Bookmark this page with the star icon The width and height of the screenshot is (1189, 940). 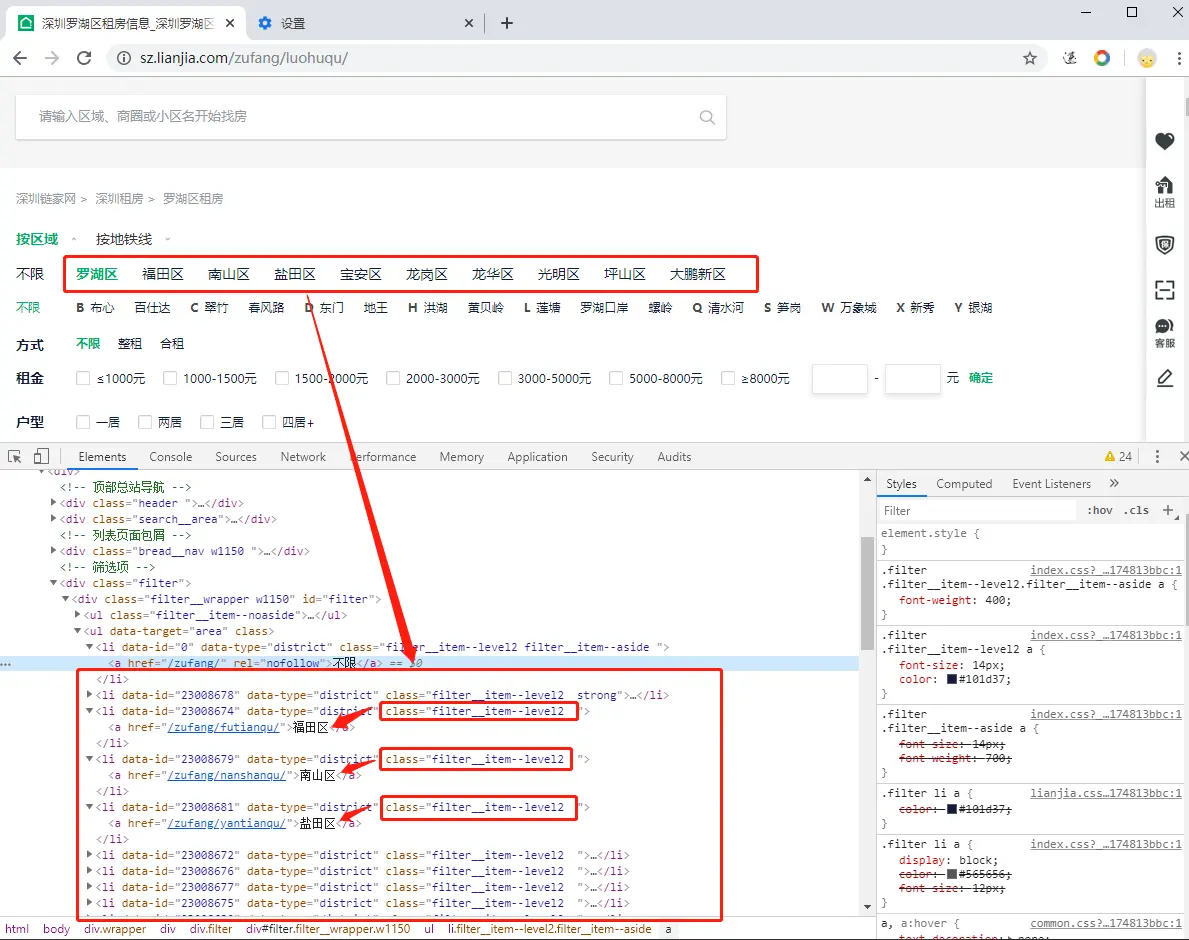tap(1030, 58)
